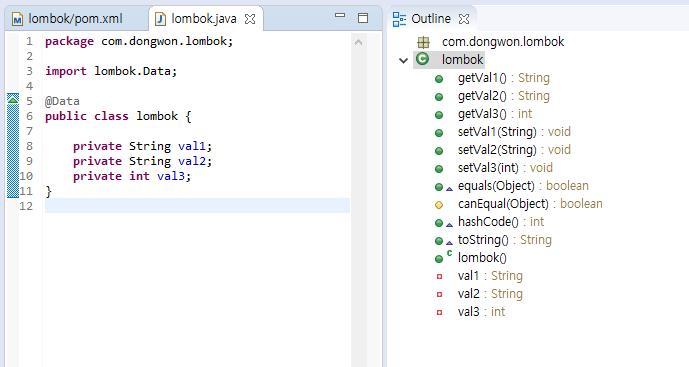The width and height of the screenshot is (689, 367).
Task: Click the override method icon of toString()
Action: coord(443,241)
